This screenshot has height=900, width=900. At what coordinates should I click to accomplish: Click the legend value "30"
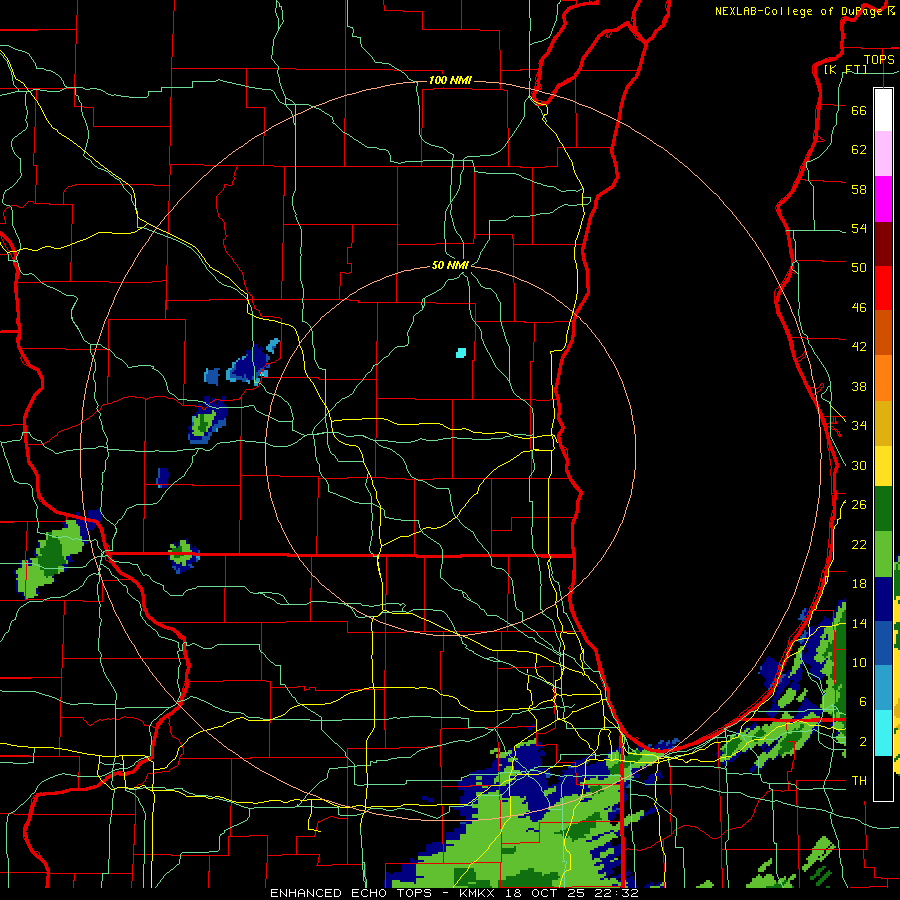tap(859, 465)
